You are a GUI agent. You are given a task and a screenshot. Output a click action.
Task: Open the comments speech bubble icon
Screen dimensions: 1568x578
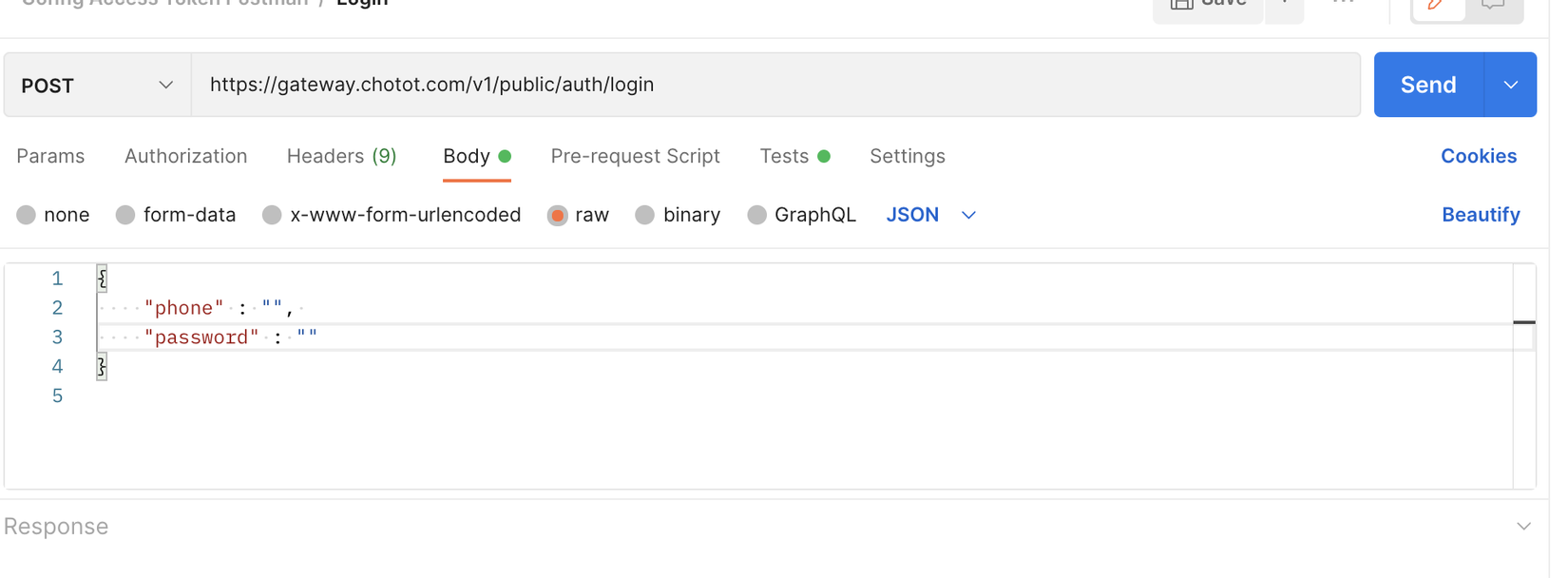[1493, 6]
